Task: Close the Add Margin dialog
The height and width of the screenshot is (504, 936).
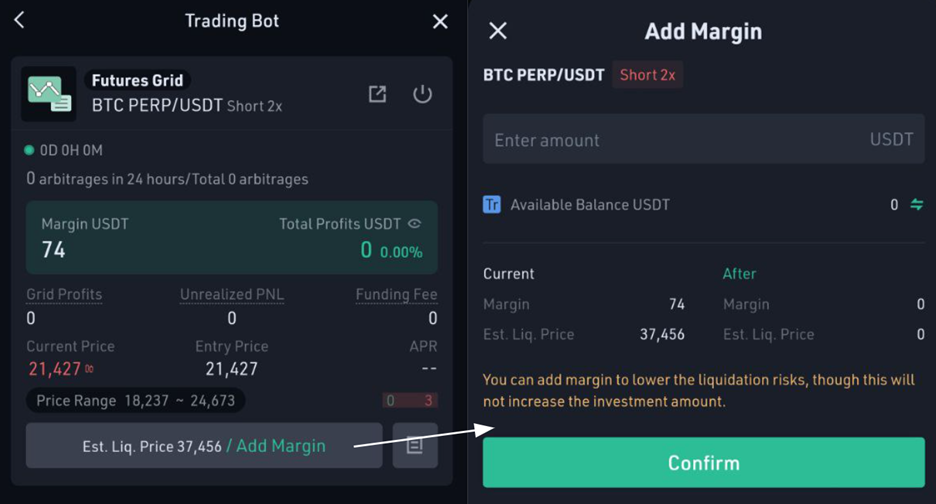Action: [498, 30]
